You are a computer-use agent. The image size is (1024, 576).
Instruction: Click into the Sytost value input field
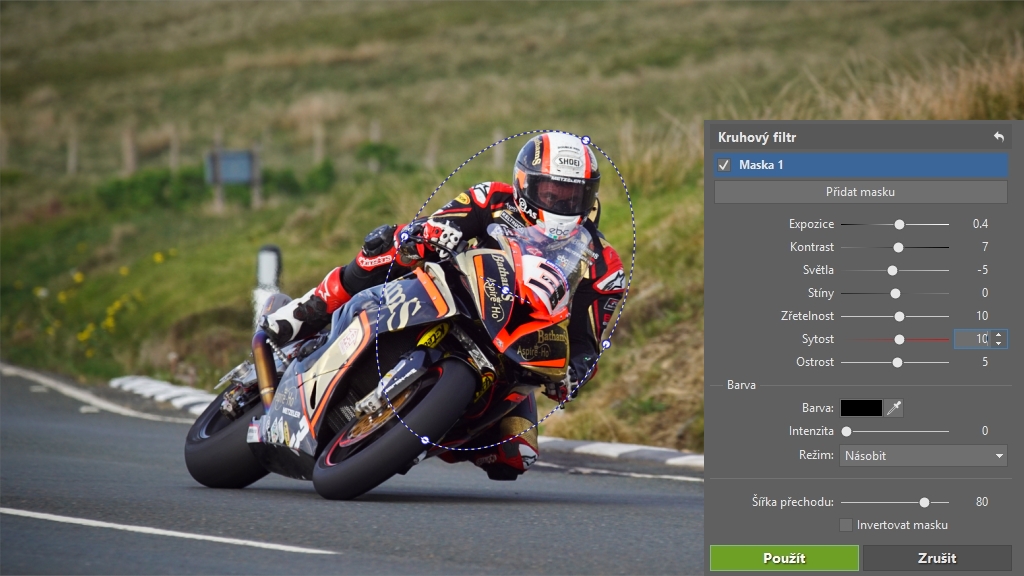click(x=970, y=339)
